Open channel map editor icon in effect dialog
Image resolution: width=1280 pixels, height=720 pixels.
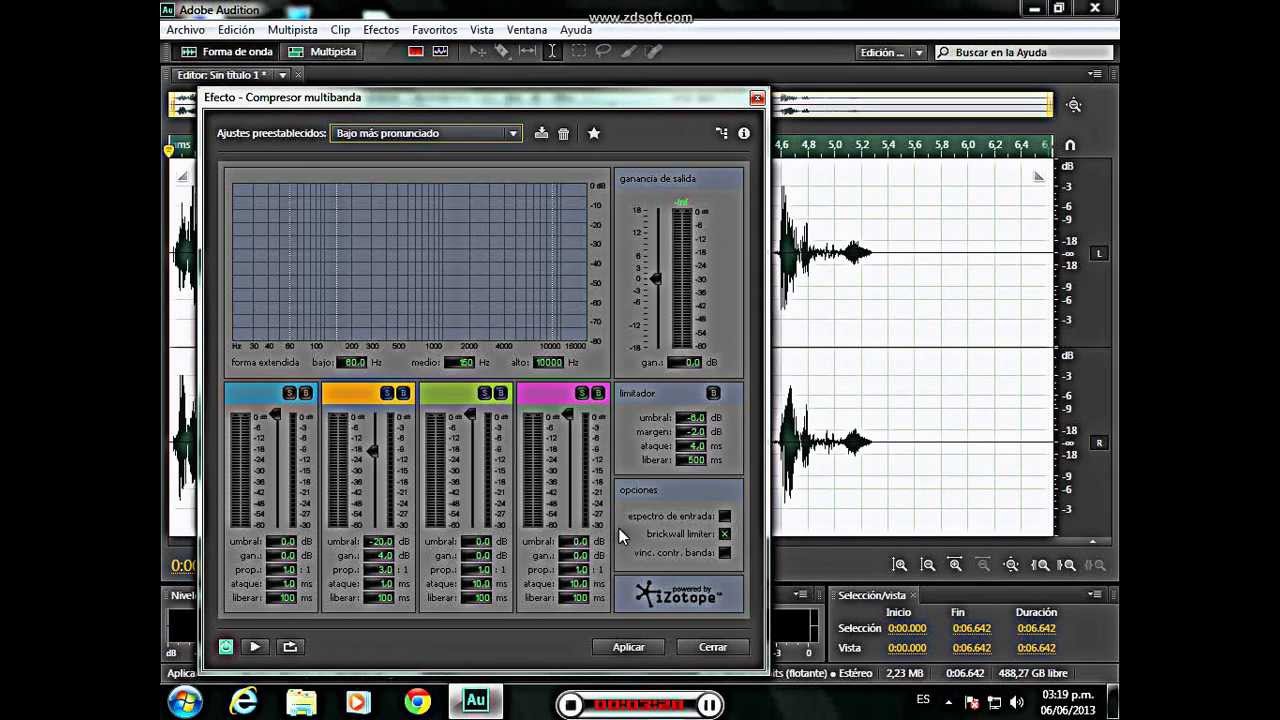tap(722, 133)
